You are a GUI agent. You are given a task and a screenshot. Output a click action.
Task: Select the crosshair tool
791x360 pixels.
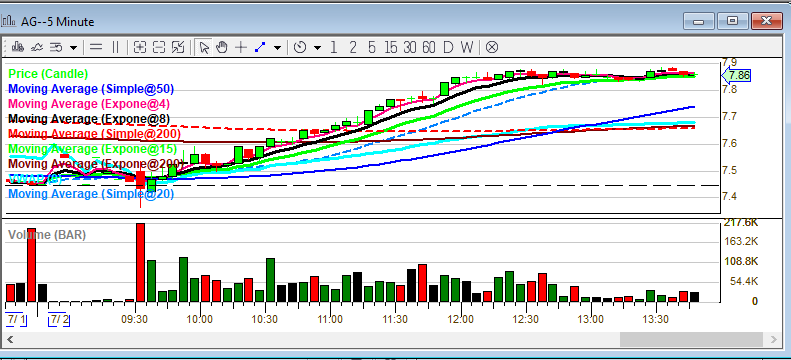tap(241, 47)
